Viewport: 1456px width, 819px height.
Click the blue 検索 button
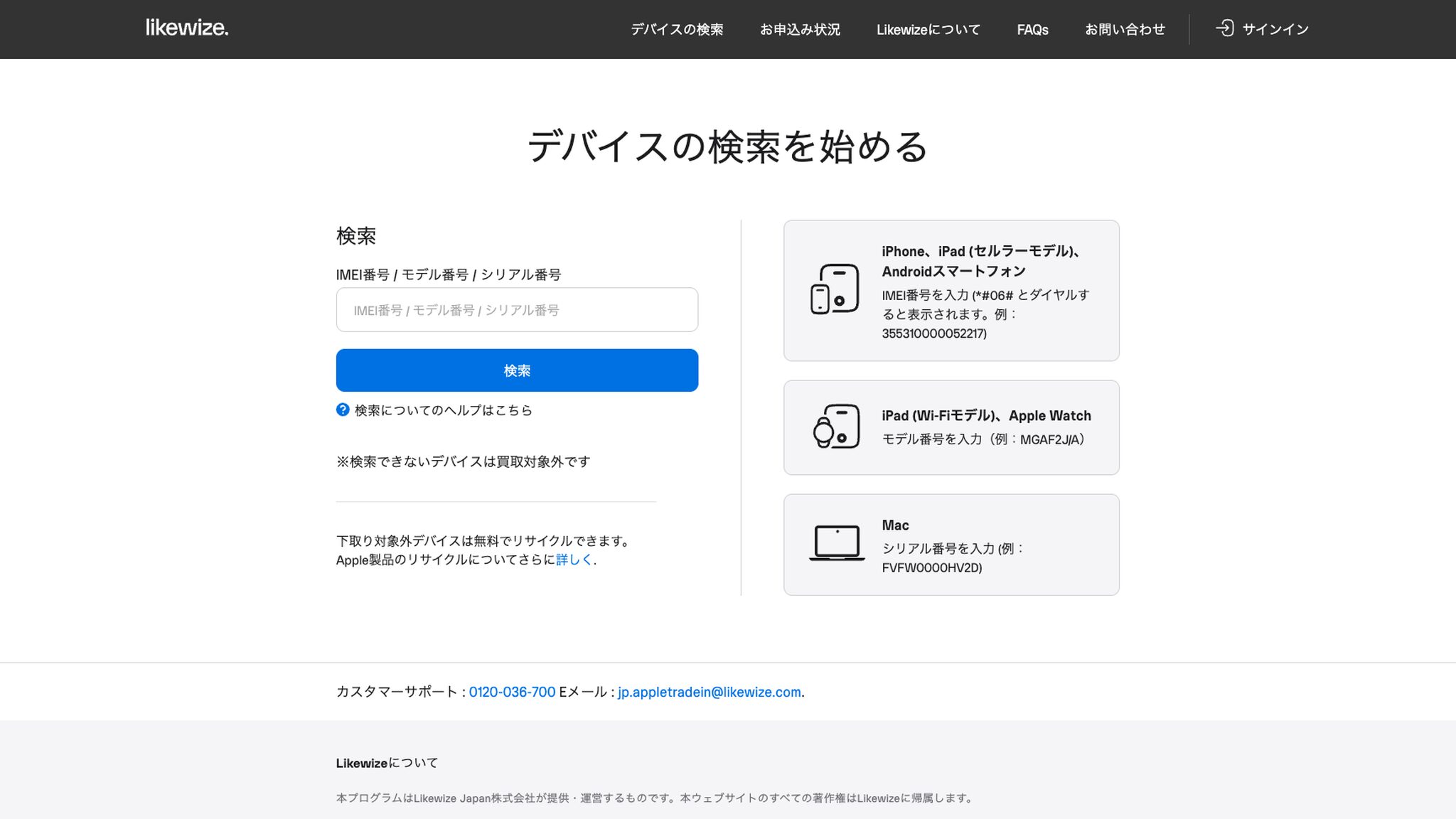pyautogui.click(x=517, y=370)
